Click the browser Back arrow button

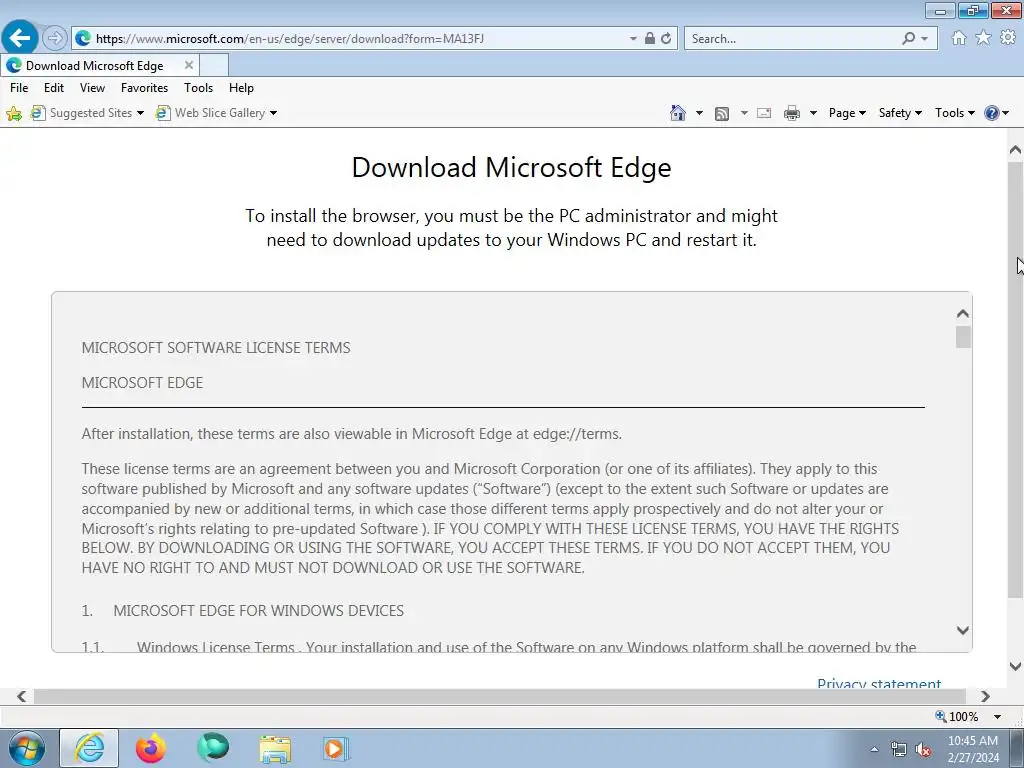pos(20,37)
